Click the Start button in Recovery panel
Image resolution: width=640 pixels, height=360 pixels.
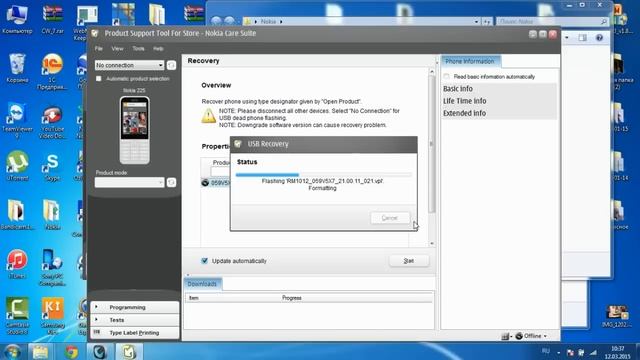[409, 261]
